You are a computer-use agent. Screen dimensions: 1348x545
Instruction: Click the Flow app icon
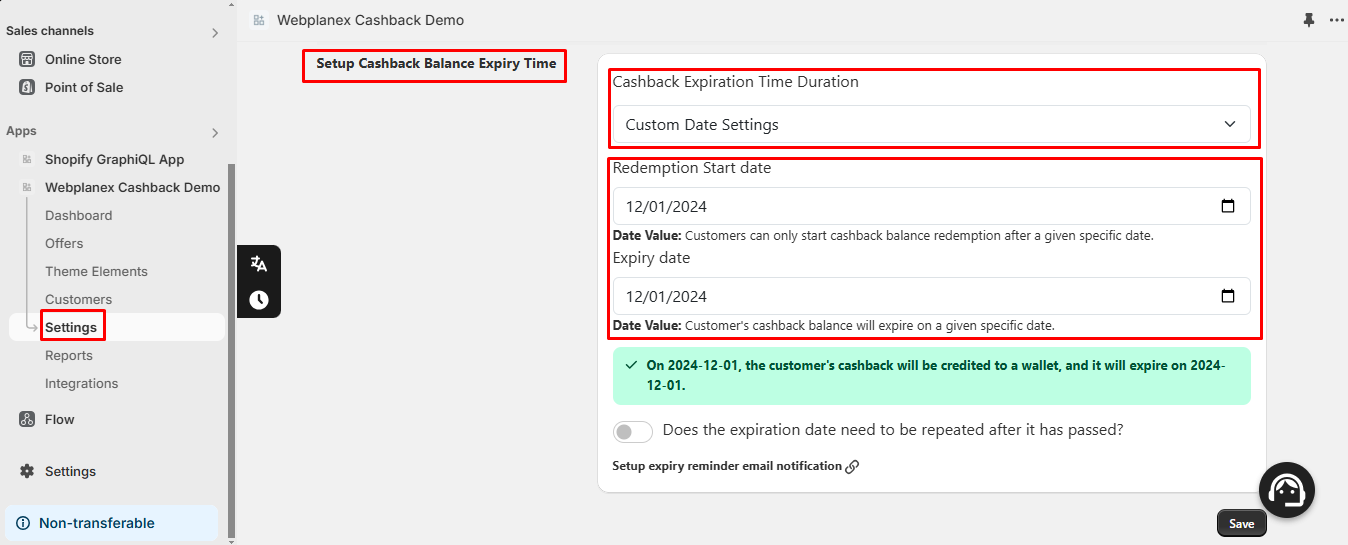[27, 419]
